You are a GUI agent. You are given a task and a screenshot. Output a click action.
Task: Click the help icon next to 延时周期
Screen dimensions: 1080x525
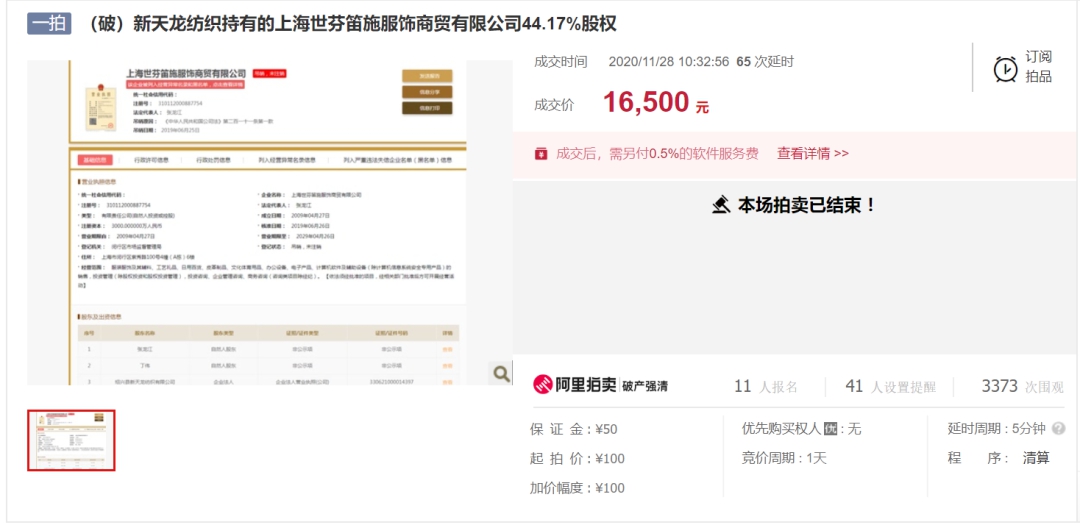(x=1059, y=429)
